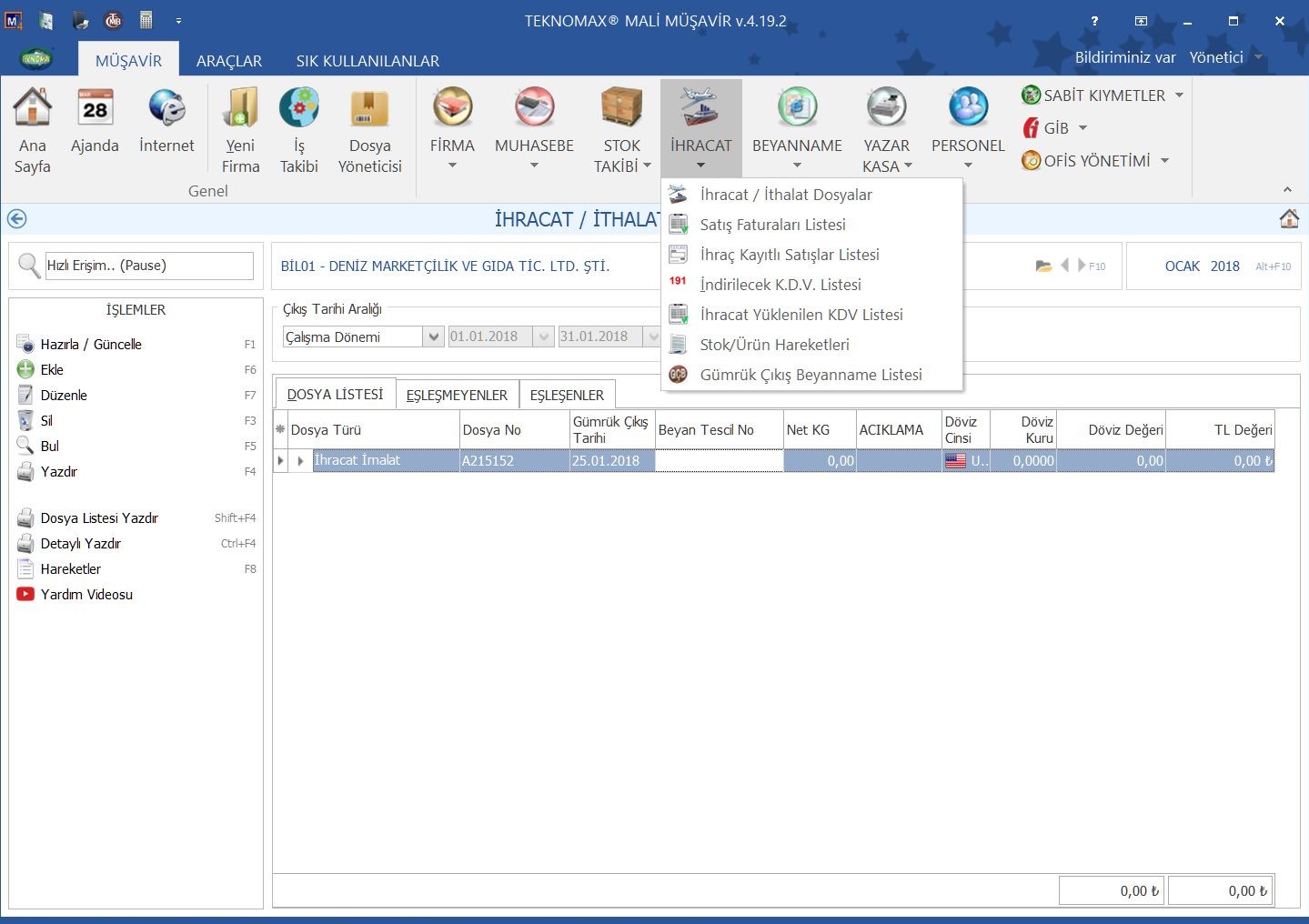This screenshot has width=1309, height=924.
Task: Choose Gümrük Çıkış Beyanname Listesi
Action: pyautogui.click(x=811, y=375)
